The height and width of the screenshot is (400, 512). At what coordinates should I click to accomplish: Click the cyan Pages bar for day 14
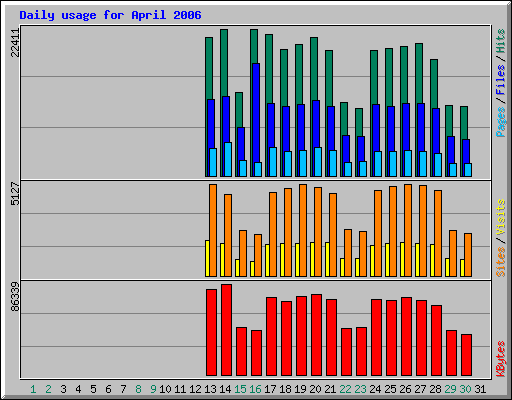point(228,159)
